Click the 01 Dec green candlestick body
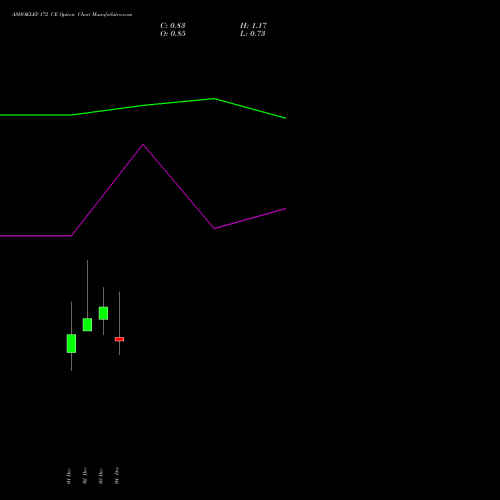The height and width of the screenshot is (500, 500). pyautogui.click(x=71, y=343)
